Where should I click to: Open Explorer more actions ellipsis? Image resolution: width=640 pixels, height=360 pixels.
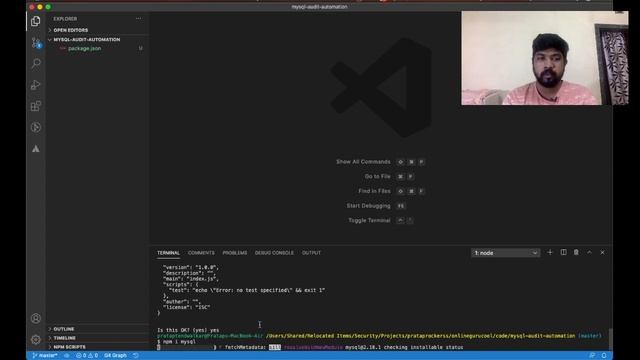pos(139,19)
